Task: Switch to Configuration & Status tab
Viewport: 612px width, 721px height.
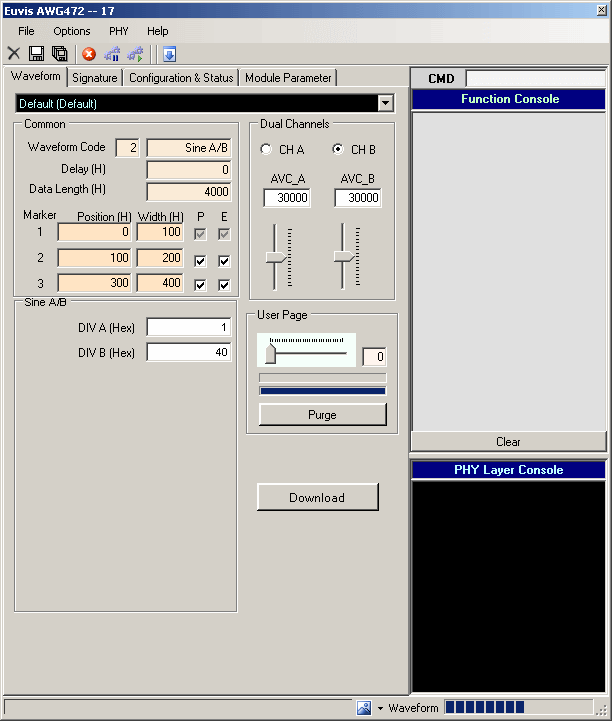Action: pyautogui.click(x=181, y=78)
